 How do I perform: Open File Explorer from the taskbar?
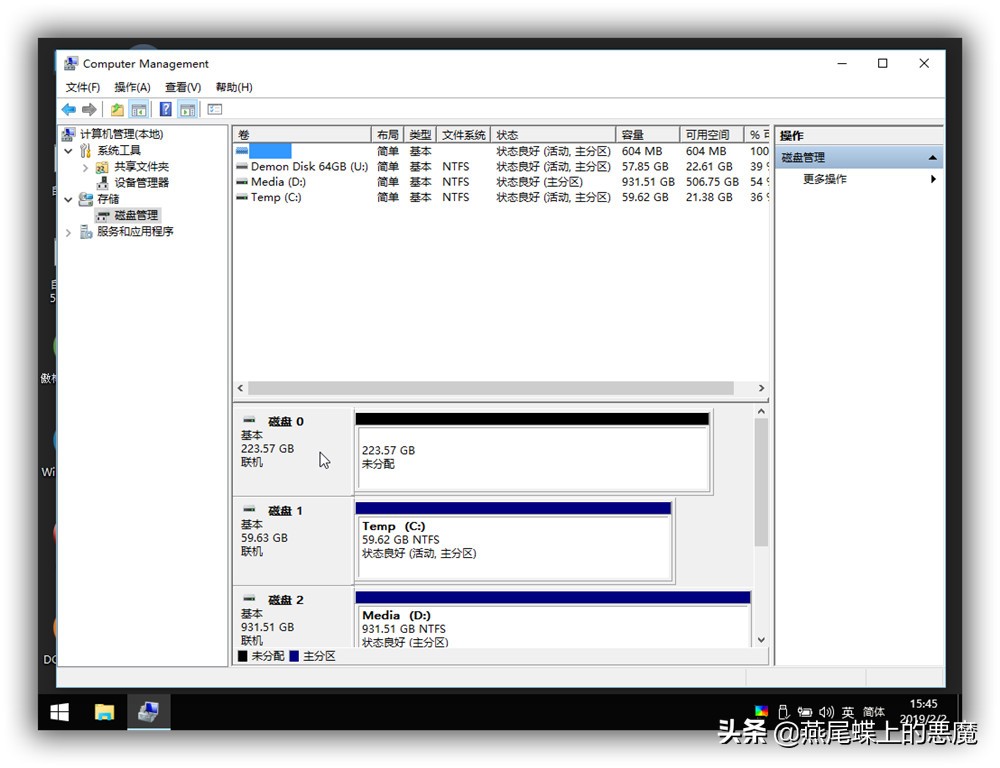(x=105, y=712)
